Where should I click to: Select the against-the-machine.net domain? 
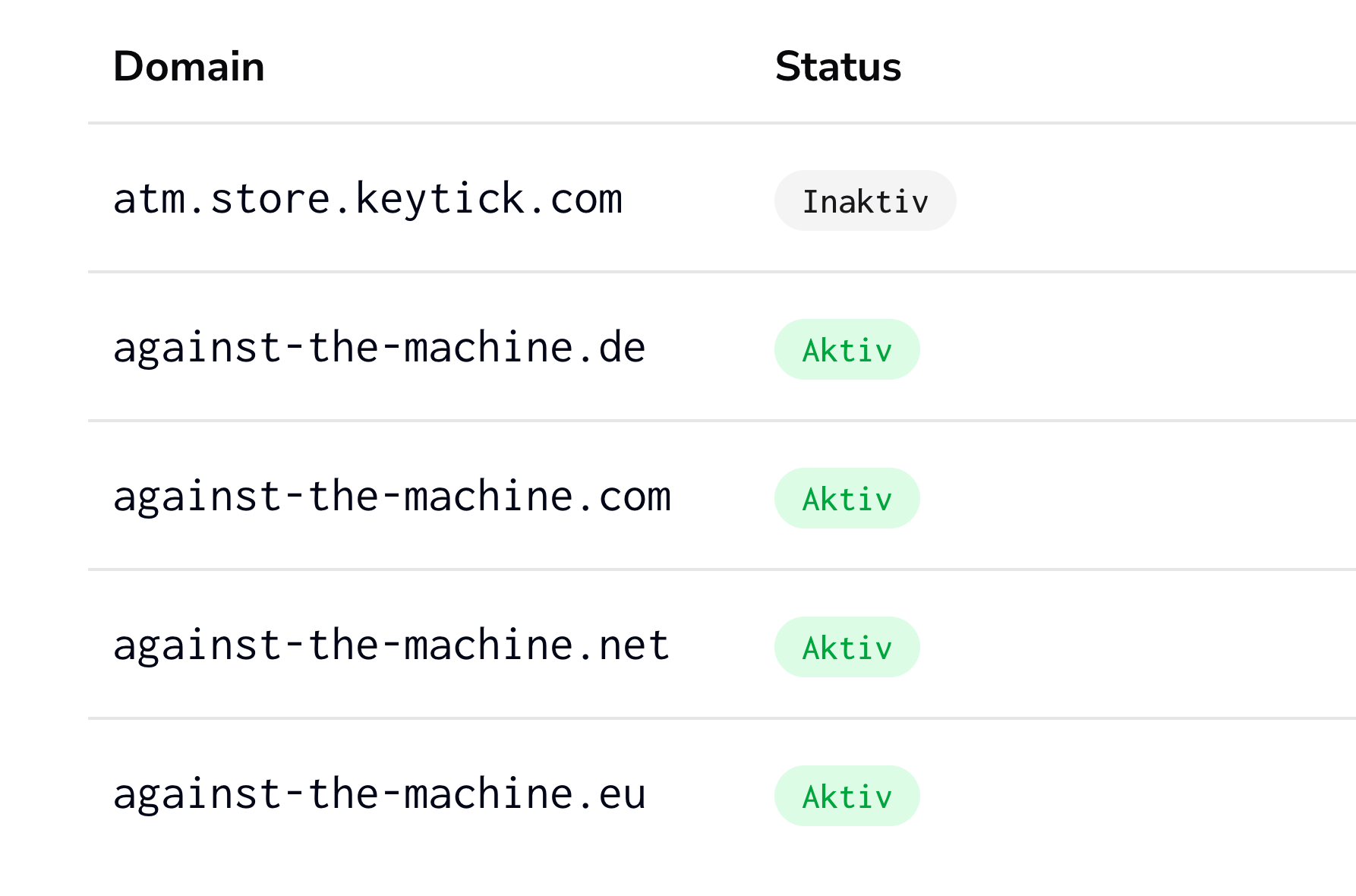pos(391,646)
